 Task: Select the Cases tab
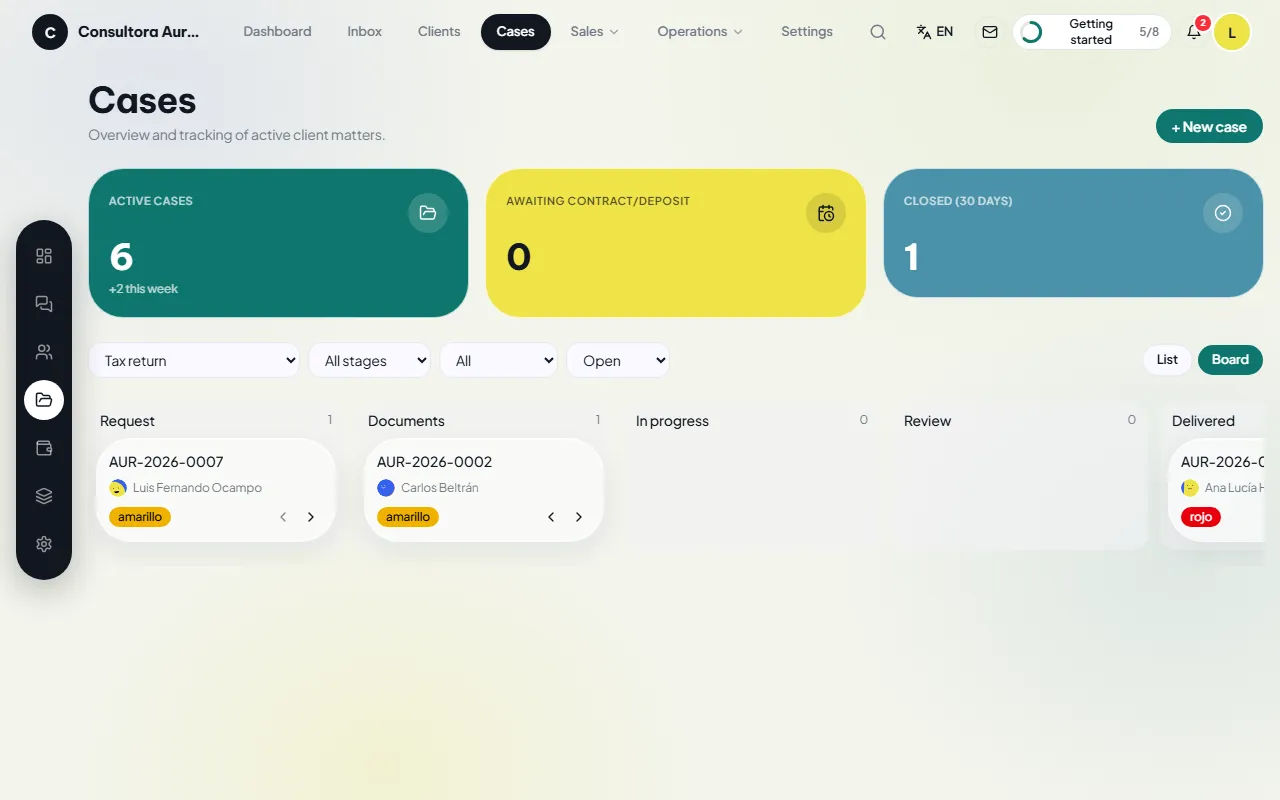pos(516,32)
